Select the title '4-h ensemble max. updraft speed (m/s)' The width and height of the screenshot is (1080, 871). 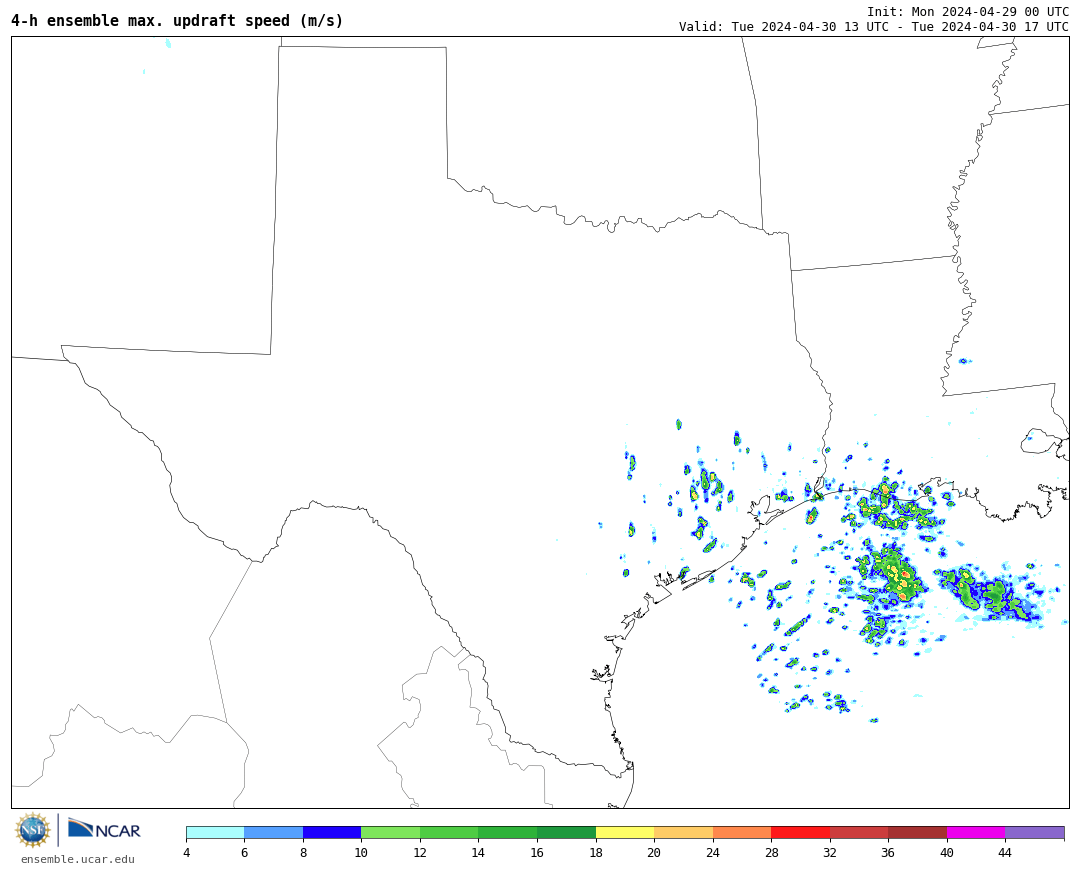177,21
